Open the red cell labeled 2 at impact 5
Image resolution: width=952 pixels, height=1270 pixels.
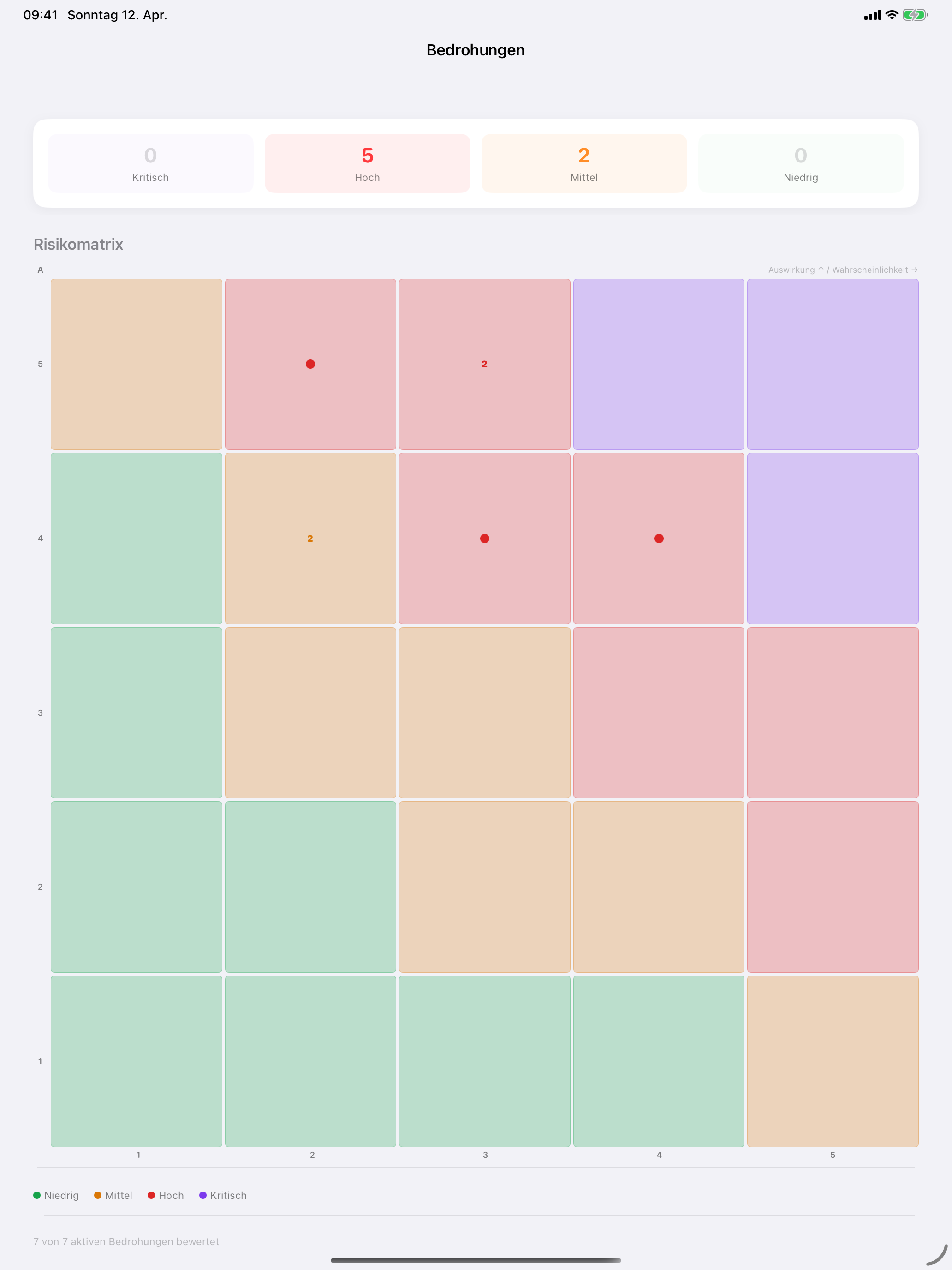pos(484,364)
